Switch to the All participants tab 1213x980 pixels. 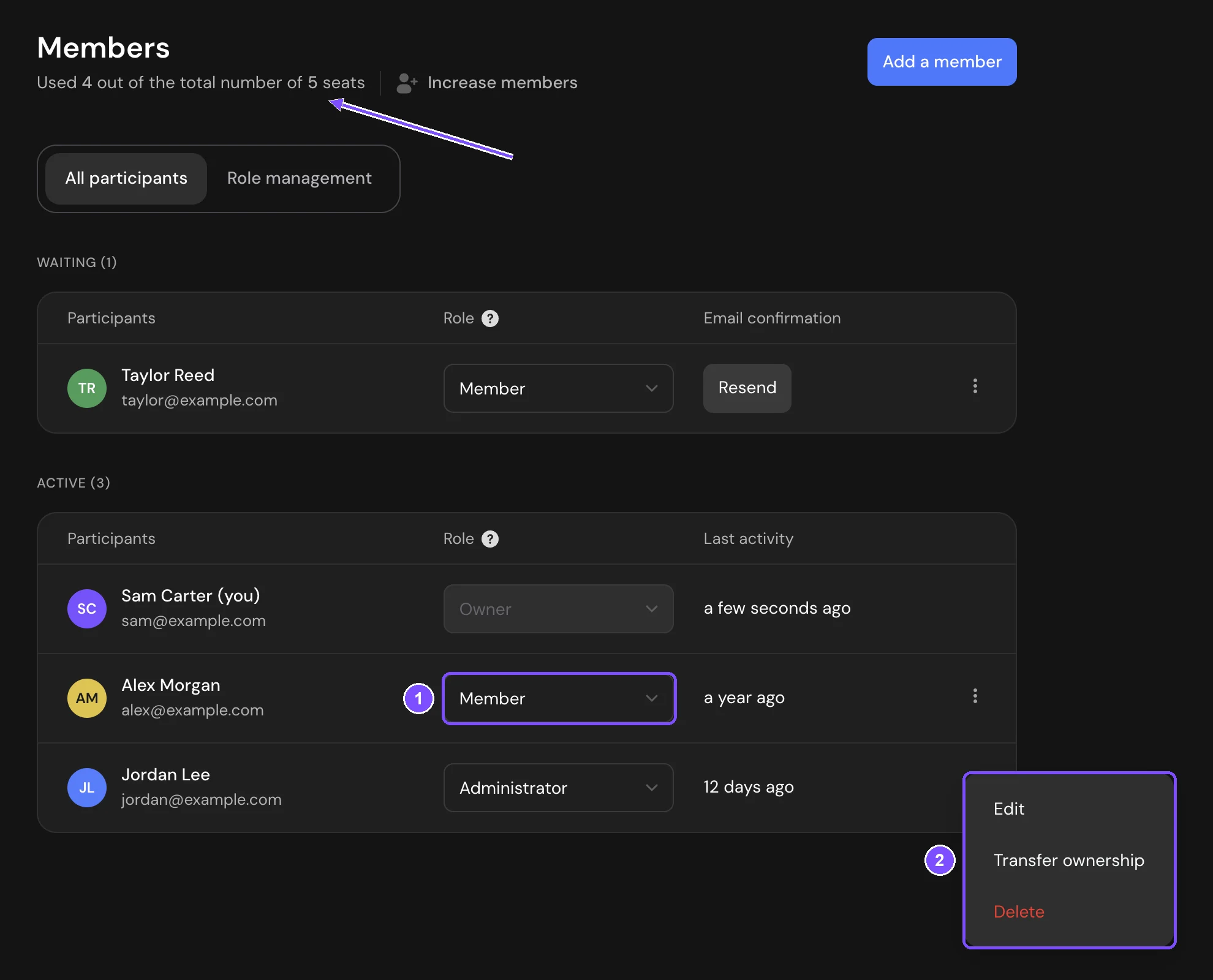126,178
